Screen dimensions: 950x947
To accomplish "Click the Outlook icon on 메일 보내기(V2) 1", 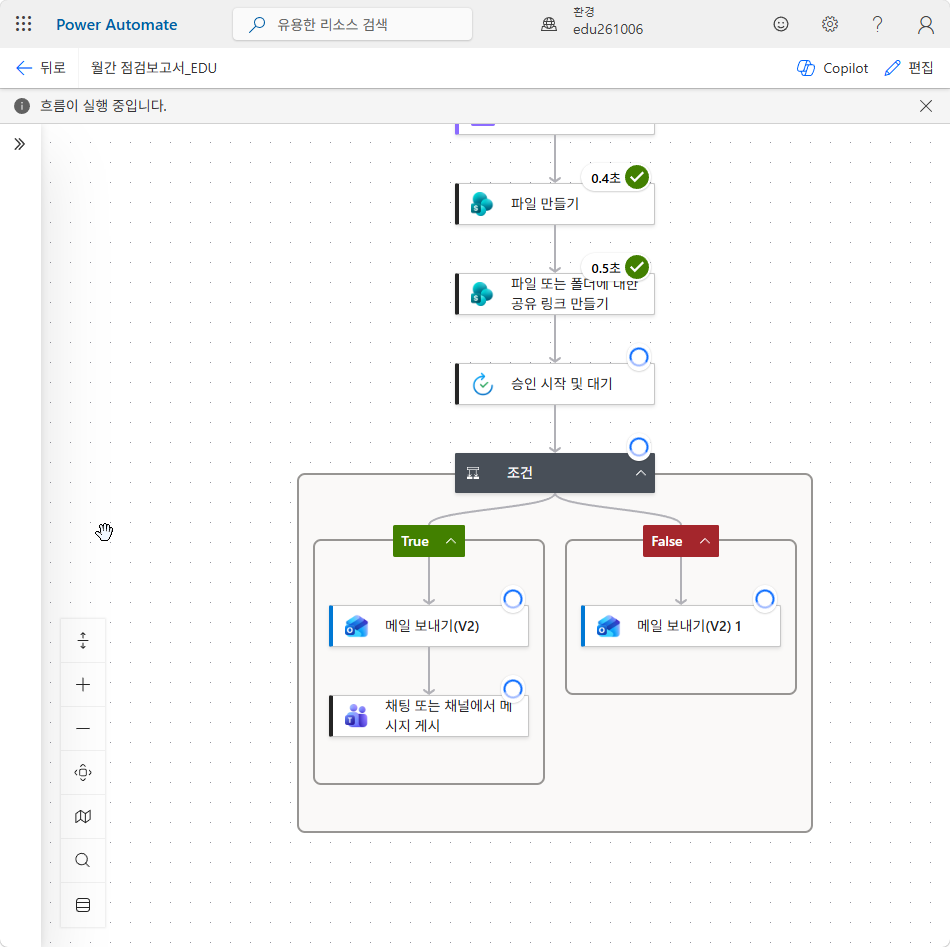I will [608, 626].
